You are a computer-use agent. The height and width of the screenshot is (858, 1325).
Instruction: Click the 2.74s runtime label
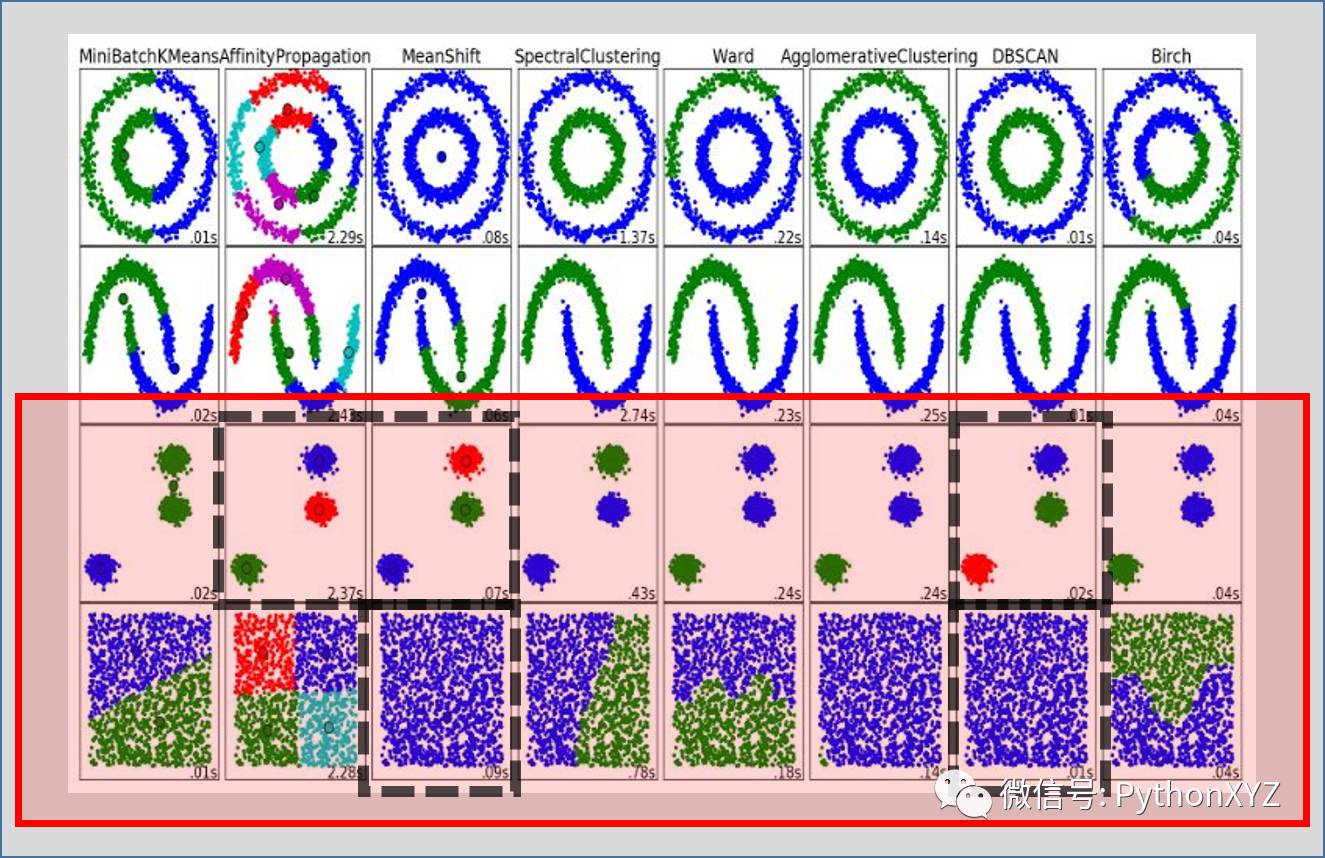tap(638, 415)
